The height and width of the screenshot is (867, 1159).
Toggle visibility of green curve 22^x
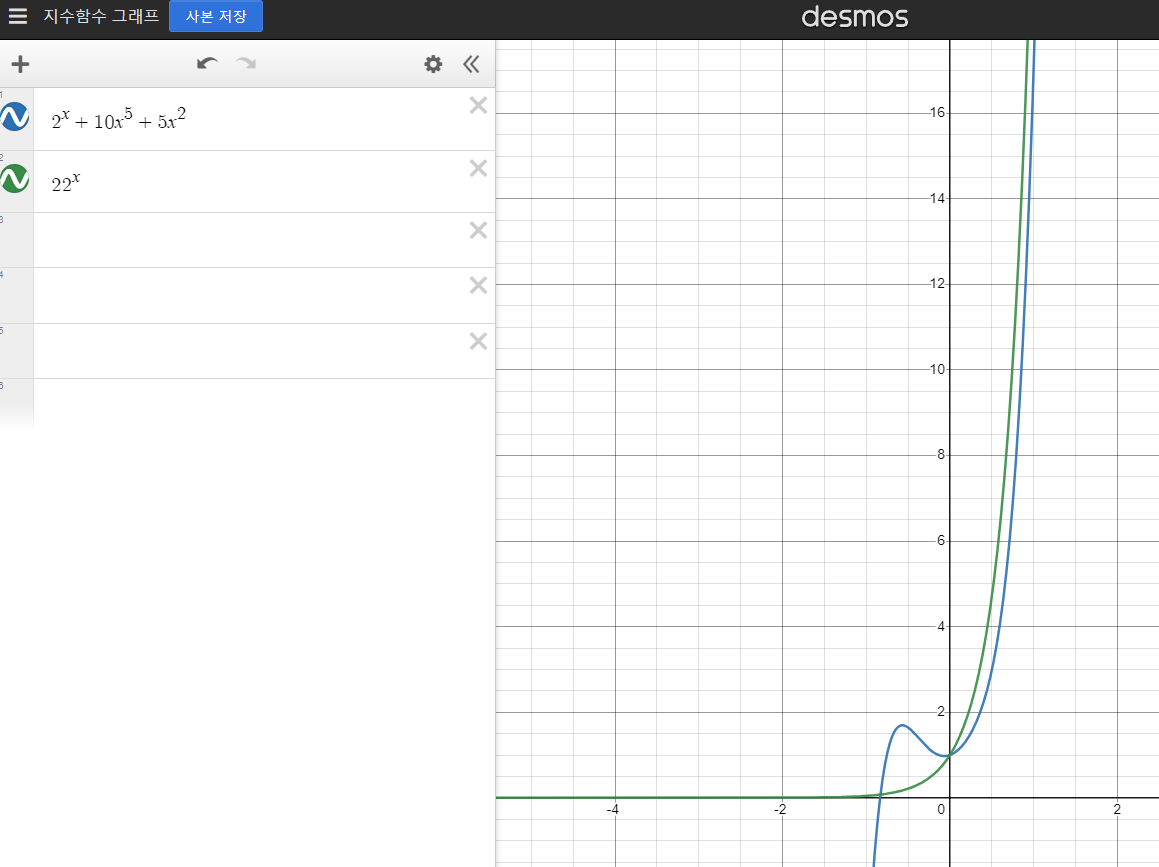click(x=15, y=179)
